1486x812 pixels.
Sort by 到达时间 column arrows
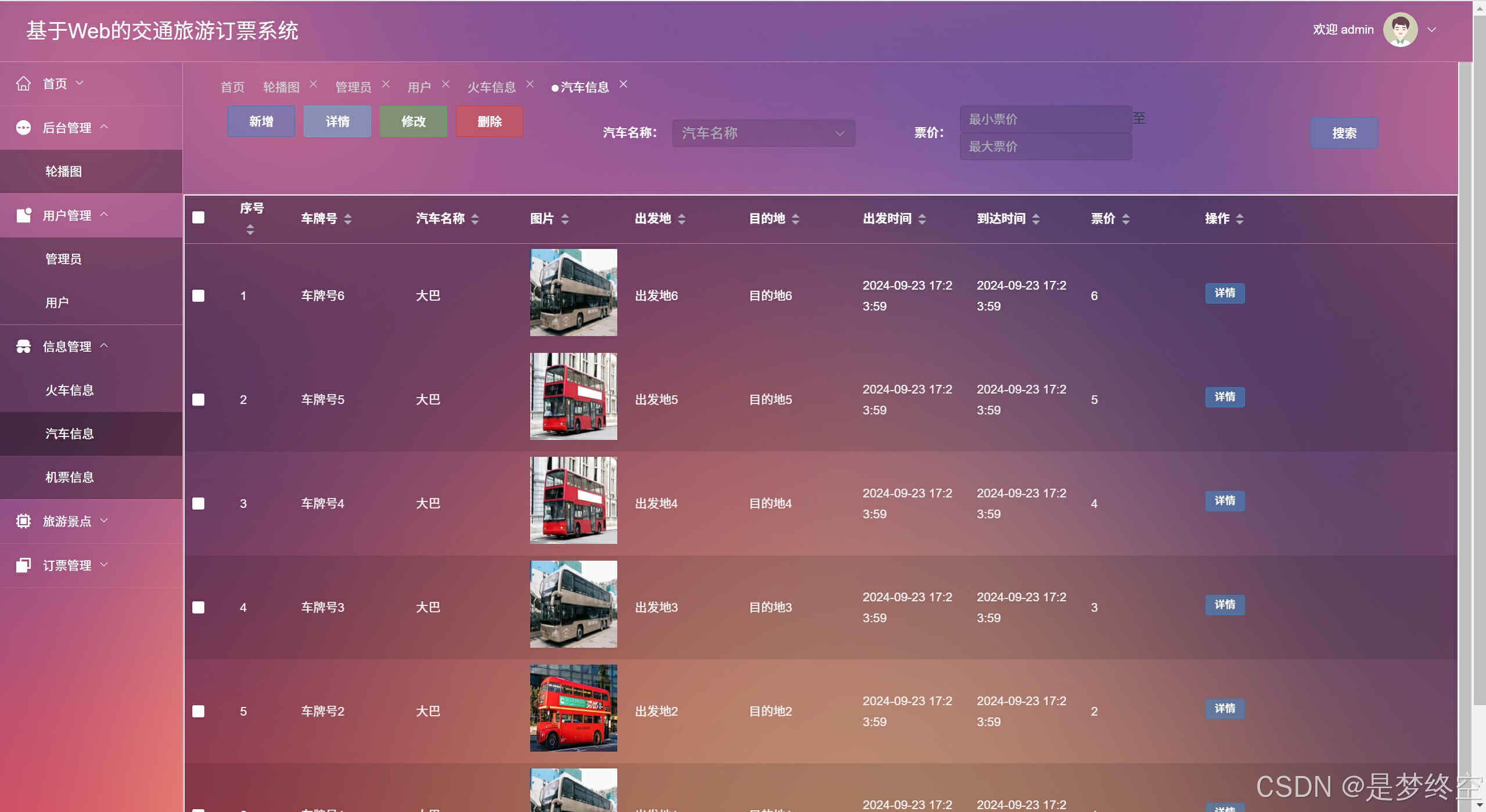tap(1036, 219)
